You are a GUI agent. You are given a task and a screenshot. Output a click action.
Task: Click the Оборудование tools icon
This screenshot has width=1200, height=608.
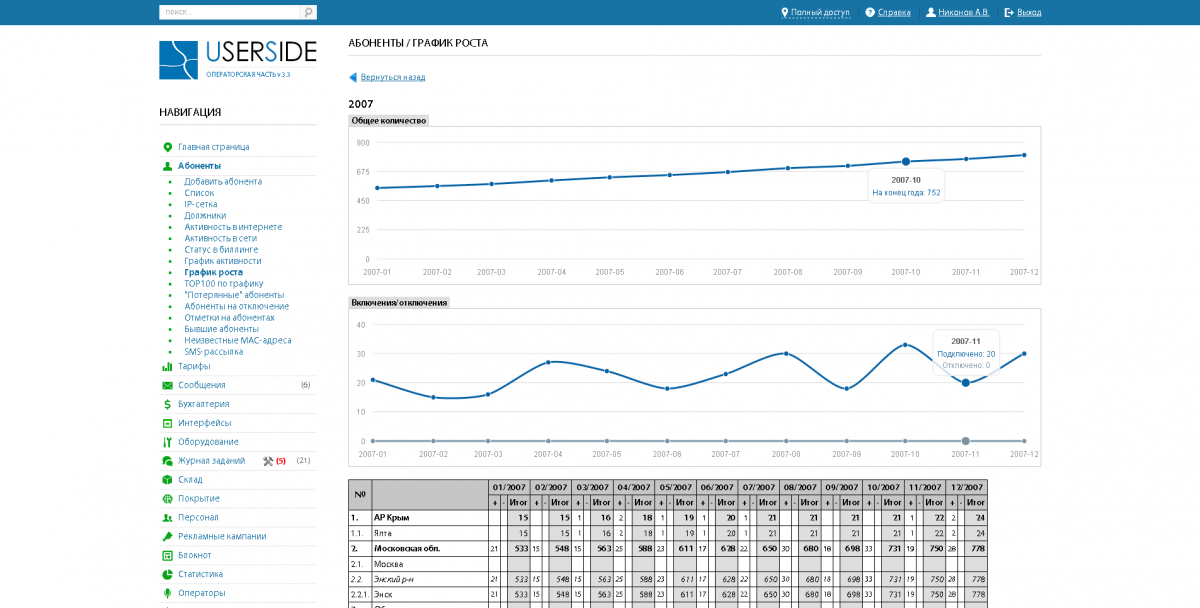(167, 442)
